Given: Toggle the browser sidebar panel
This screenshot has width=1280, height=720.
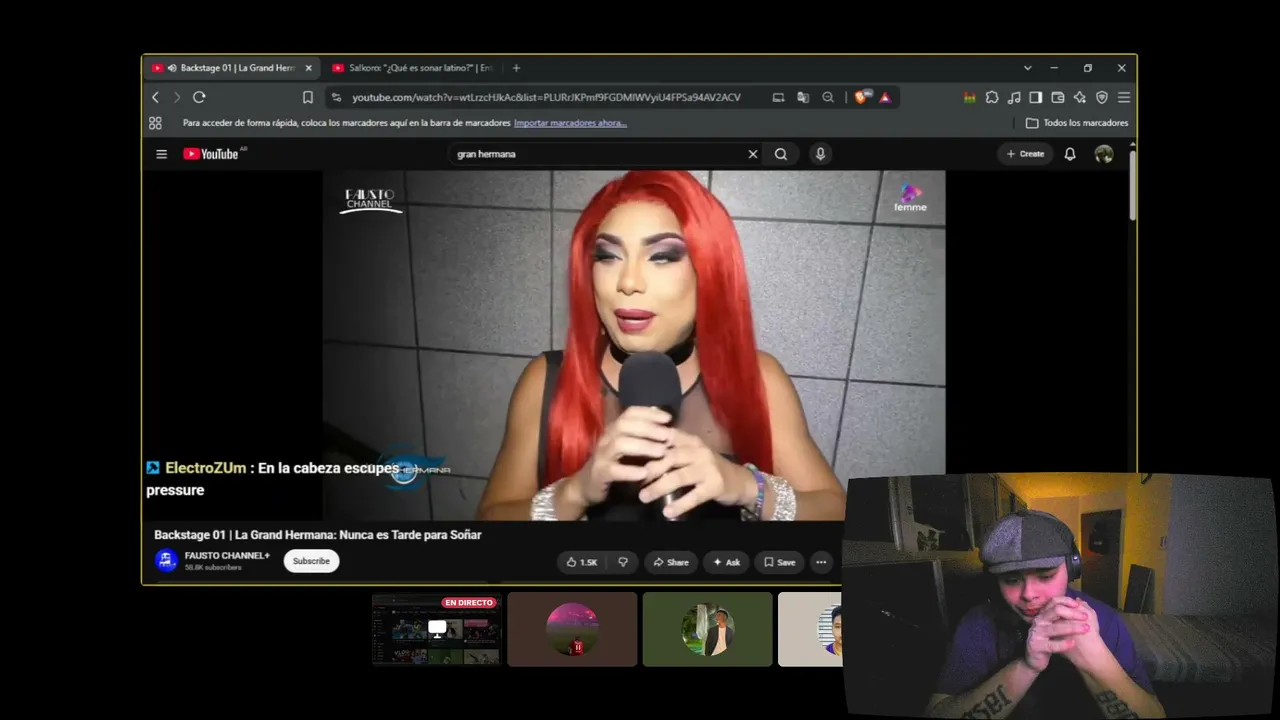Looking at the screenshot, I should pos(1036,97).
